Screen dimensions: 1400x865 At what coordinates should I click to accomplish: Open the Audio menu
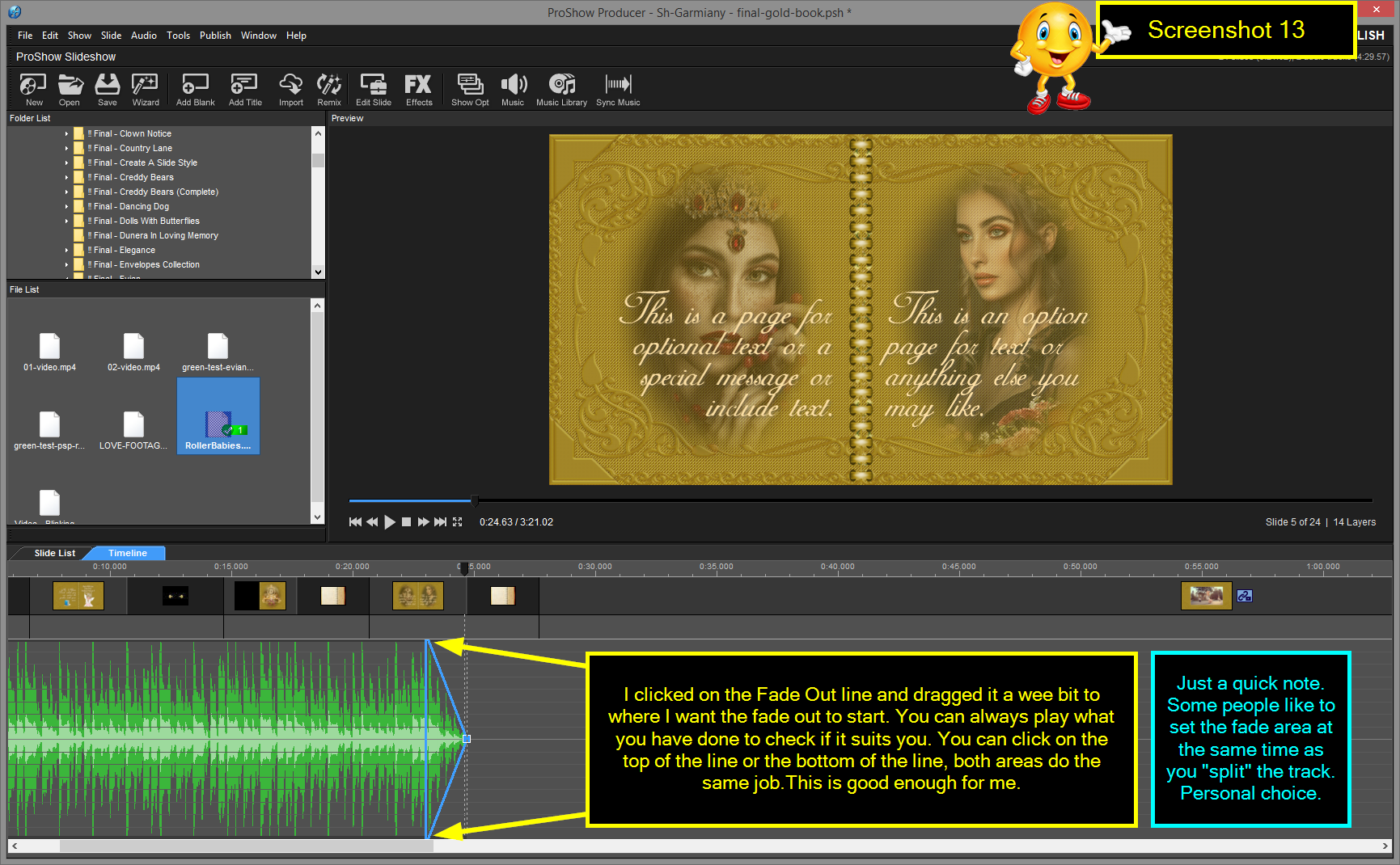pyautogui.click(x=144, y=36)
